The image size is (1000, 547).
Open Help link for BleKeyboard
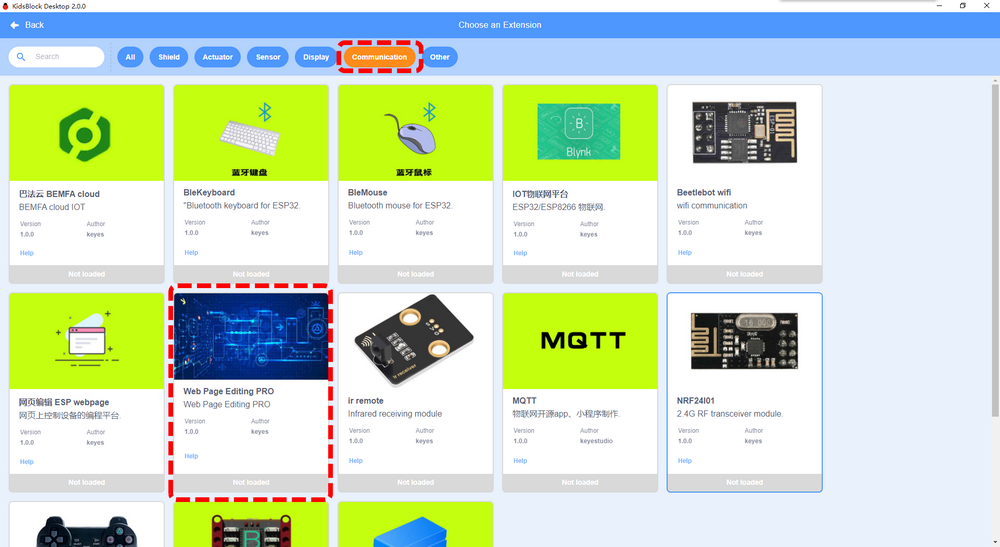tap(191, 252)
